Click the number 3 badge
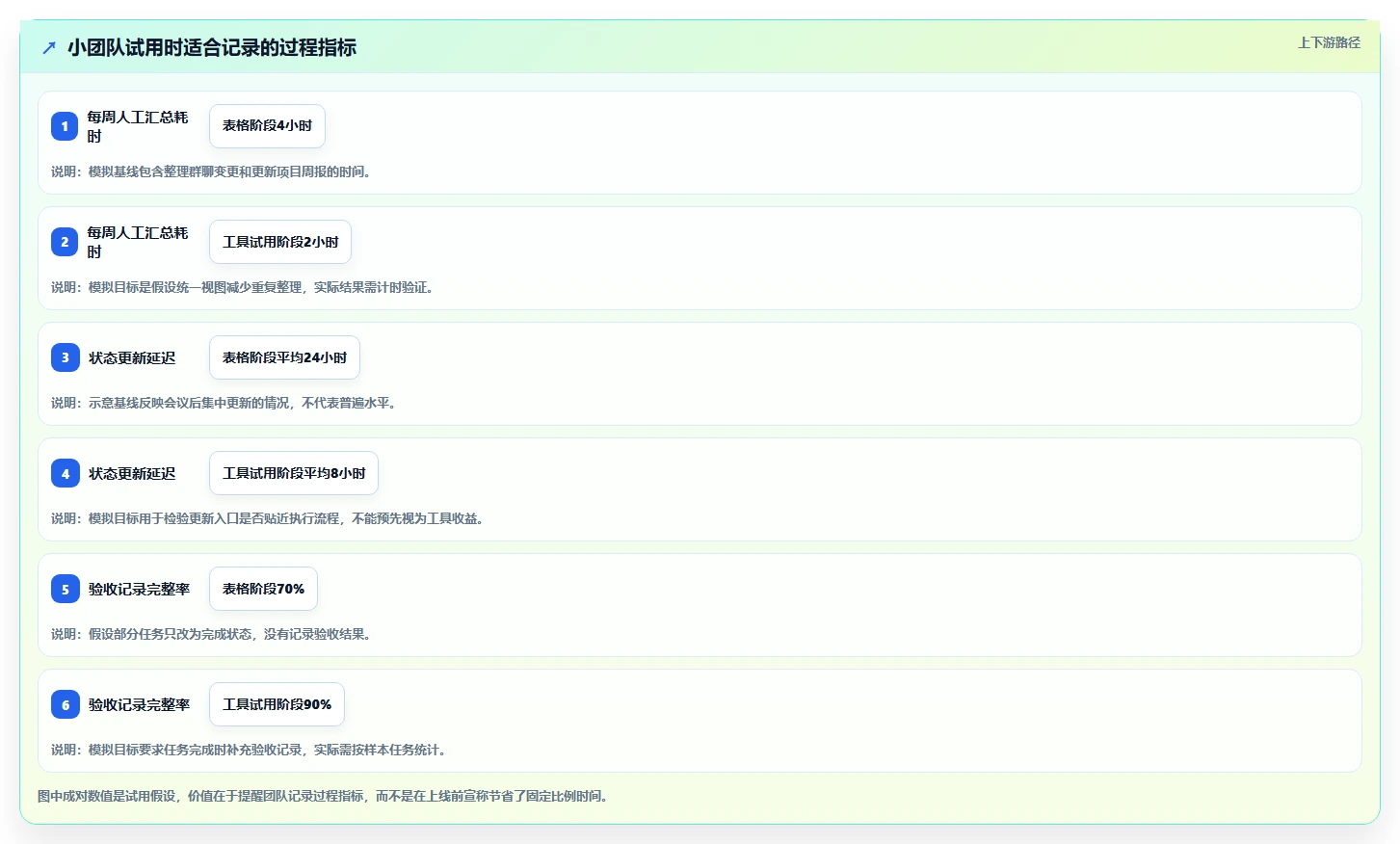 [x=65, y=357]
